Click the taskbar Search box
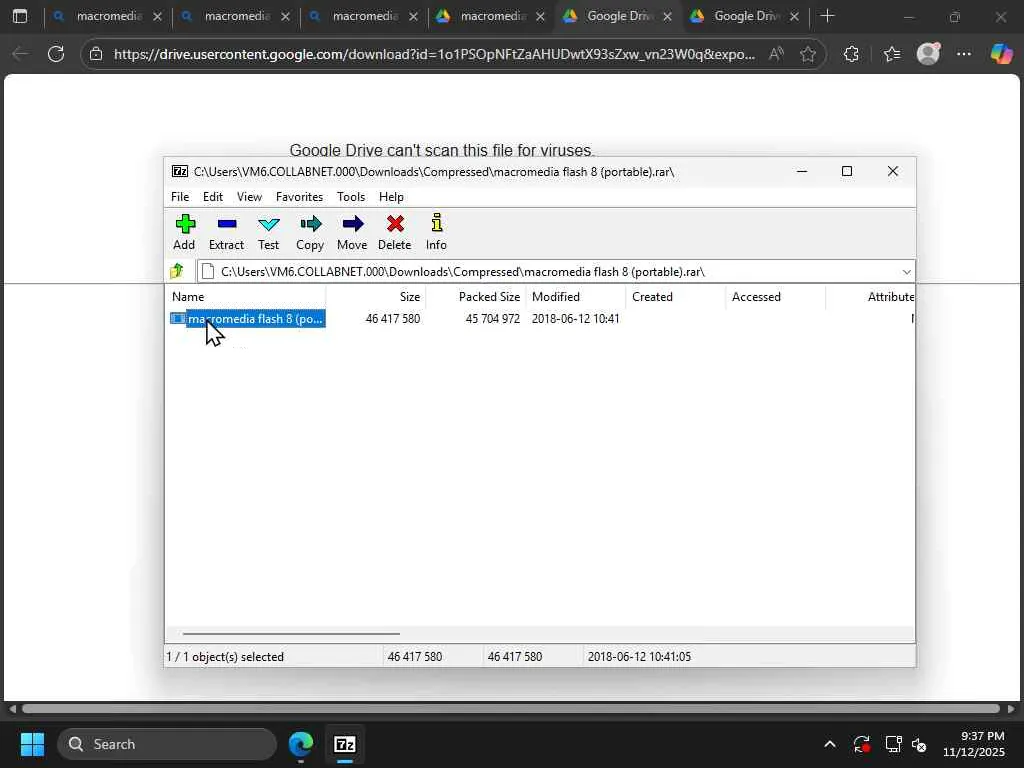The width and height of the screenshot is (1024, 768). (167, 744)
